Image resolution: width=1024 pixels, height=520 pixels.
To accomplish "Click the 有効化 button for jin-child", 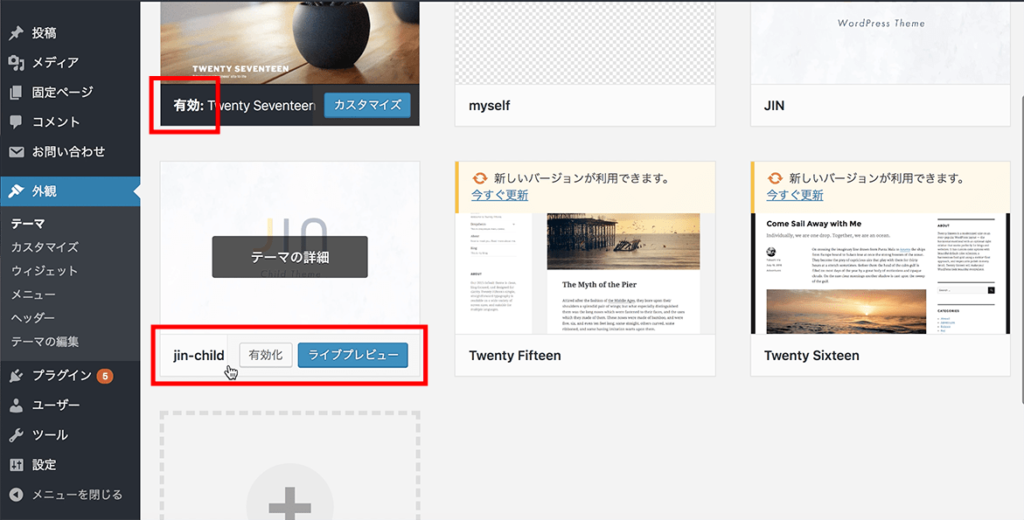I will pos(266,355).
